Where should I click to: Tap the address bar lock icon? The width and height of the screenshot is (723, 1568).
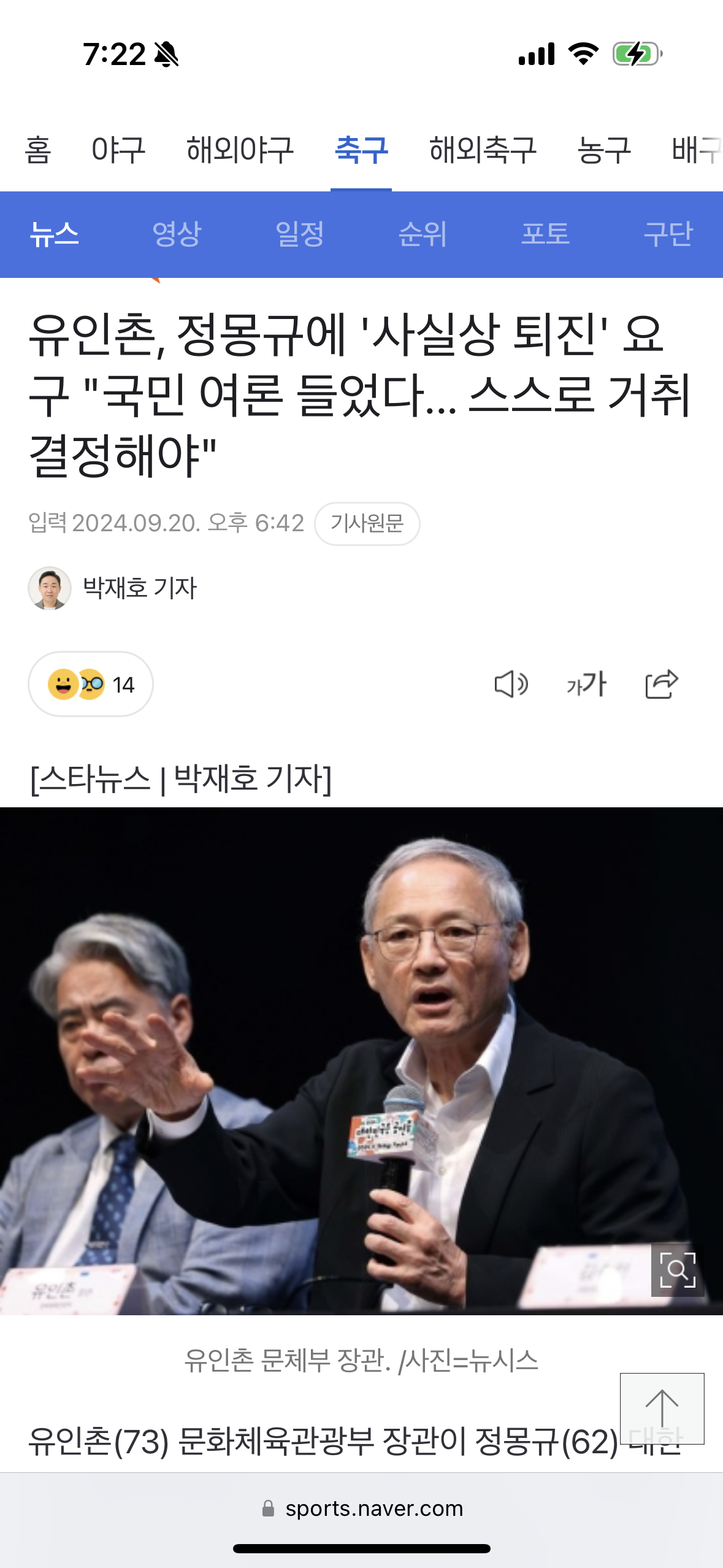pyautogui.click(x=268, y=1508)
